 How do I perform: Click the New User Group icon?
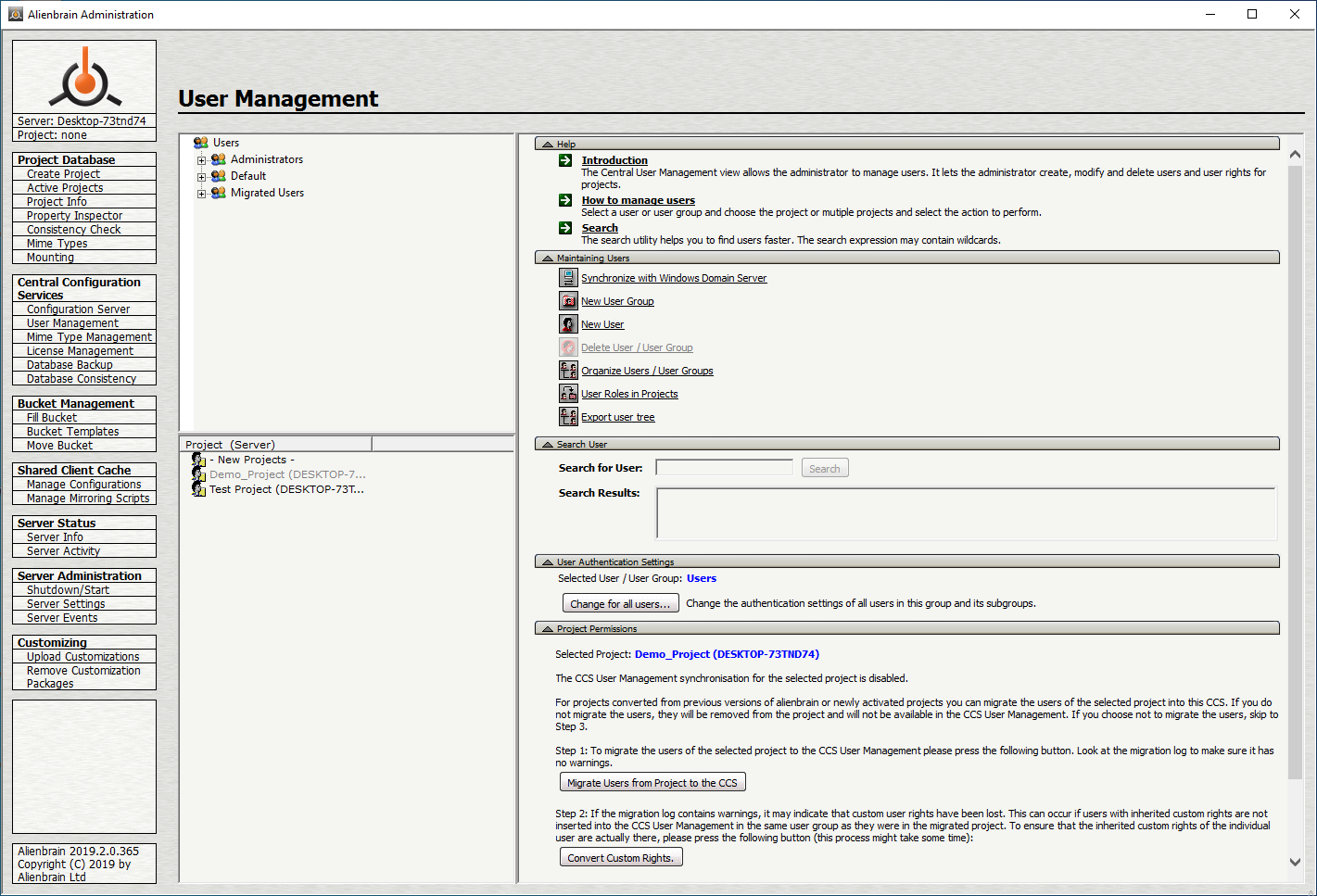pyautogui.click(x=568, y=301)
